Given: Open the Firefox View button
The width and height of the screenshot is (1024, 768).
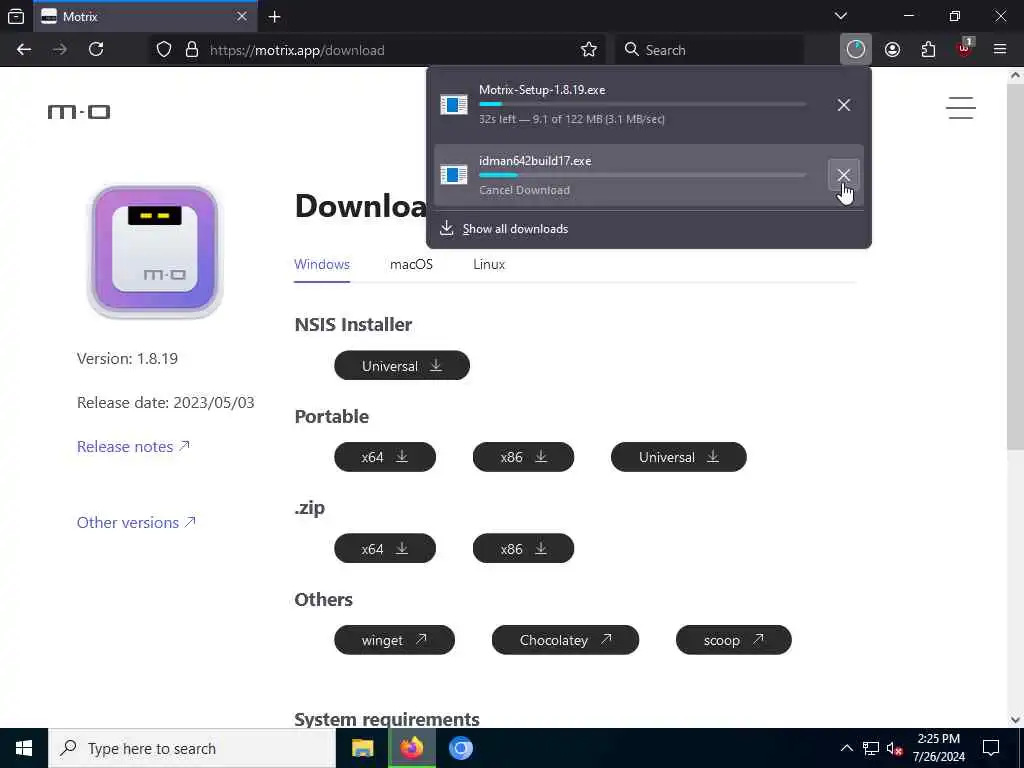Looking at the screenshot, I should point(16,16).
